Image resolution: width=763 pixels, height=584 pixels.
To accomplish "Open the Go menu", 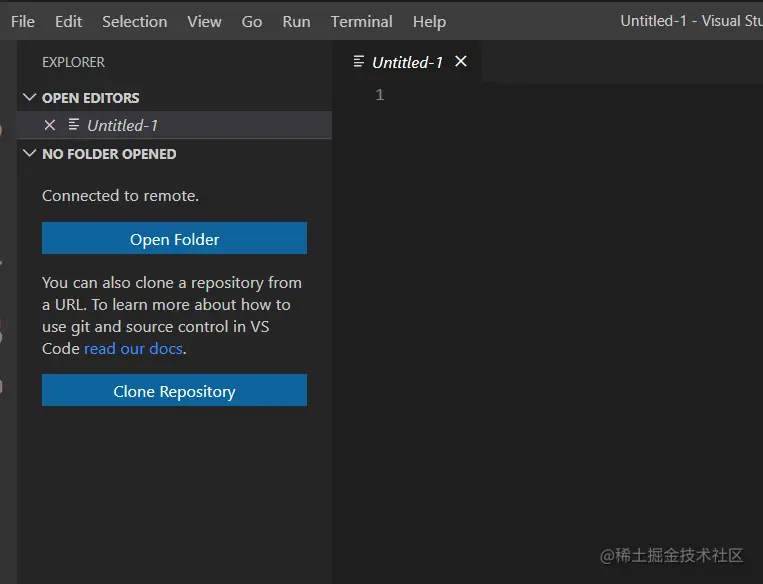I will [252, 21].
